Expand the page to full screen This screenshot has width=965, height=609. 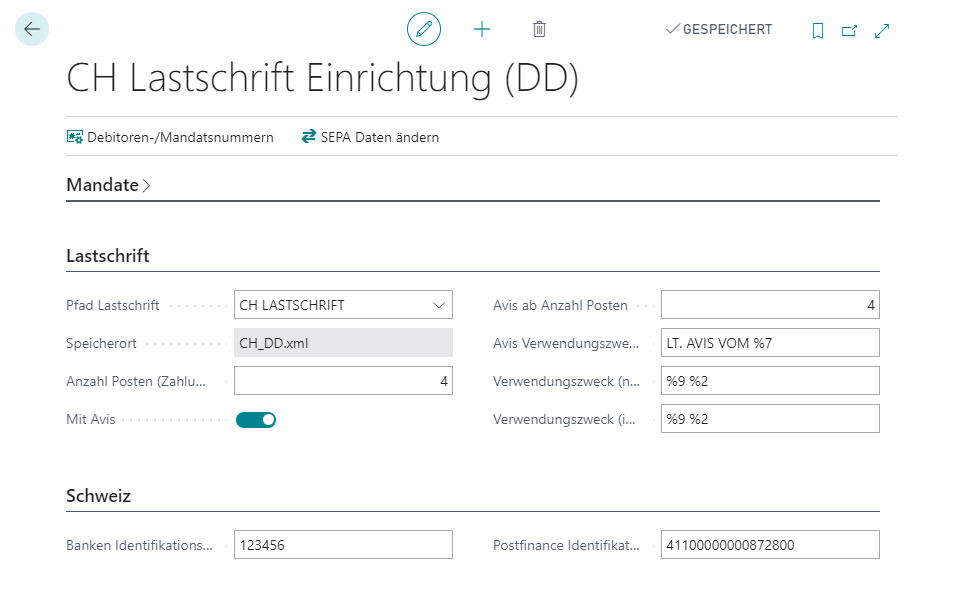pyautogui.click(x=882, y=30)
